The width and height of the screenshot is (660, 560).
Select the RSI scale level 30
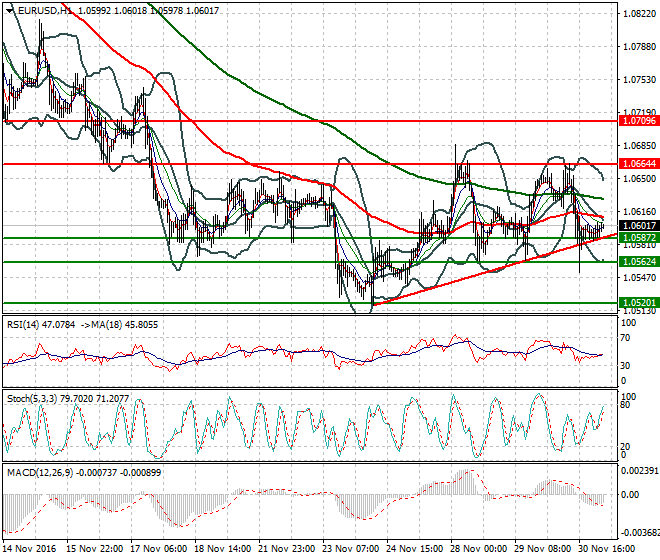click(x=625, y=365)
